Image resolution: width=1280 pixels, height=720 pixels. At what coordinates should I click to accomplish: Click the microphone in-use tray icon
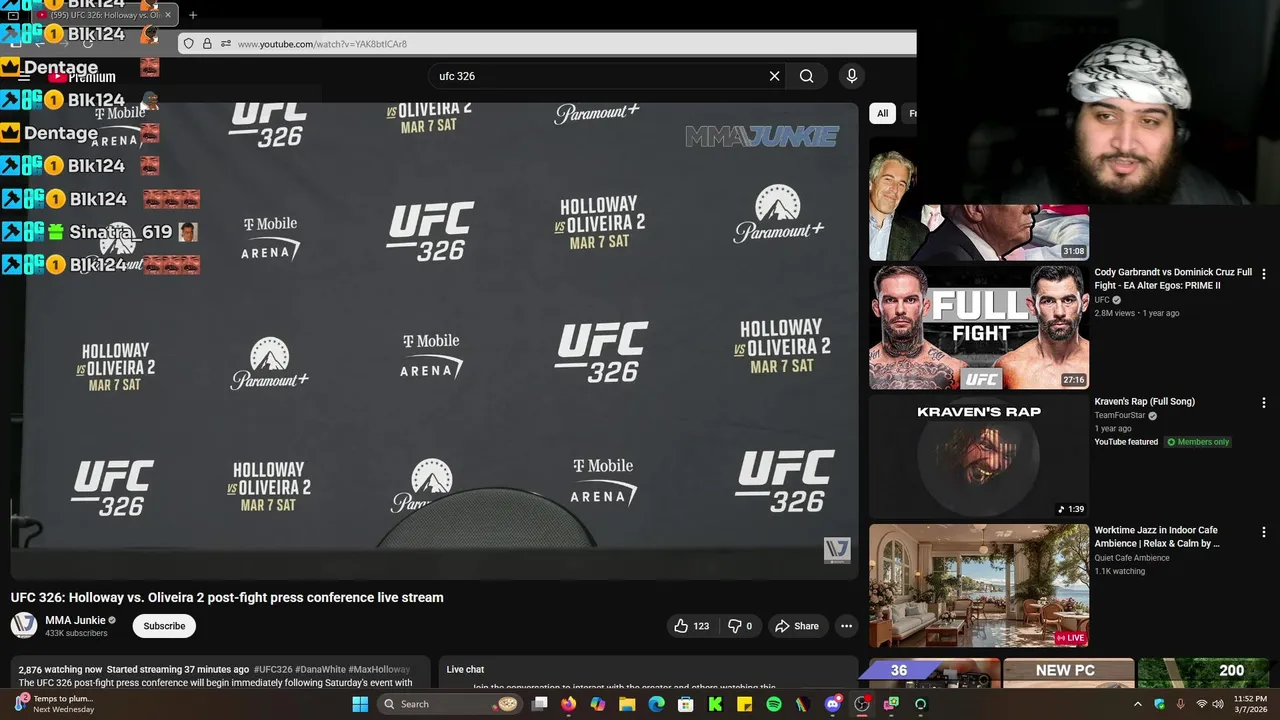pyautogui.click(x=1181, y=704)
